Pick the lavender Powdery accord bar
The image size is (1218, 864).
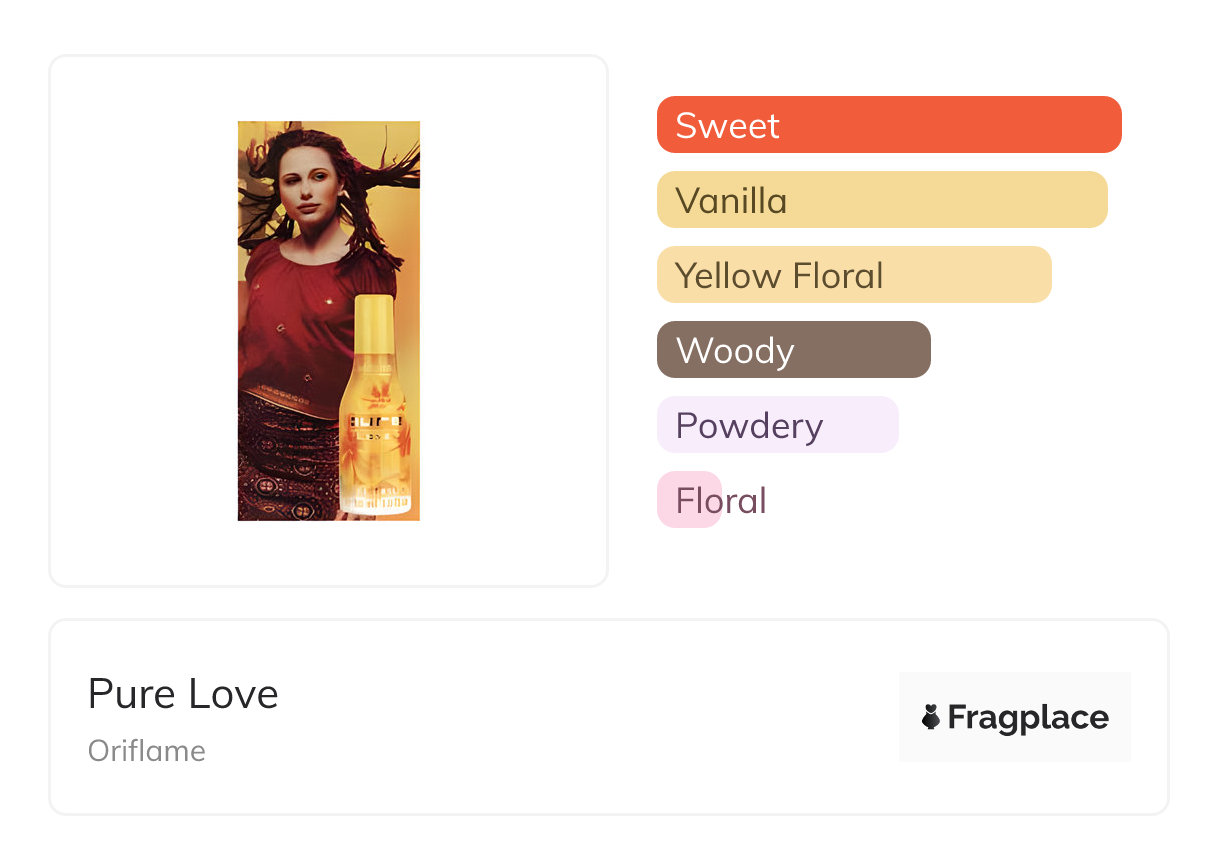[777, 425]
